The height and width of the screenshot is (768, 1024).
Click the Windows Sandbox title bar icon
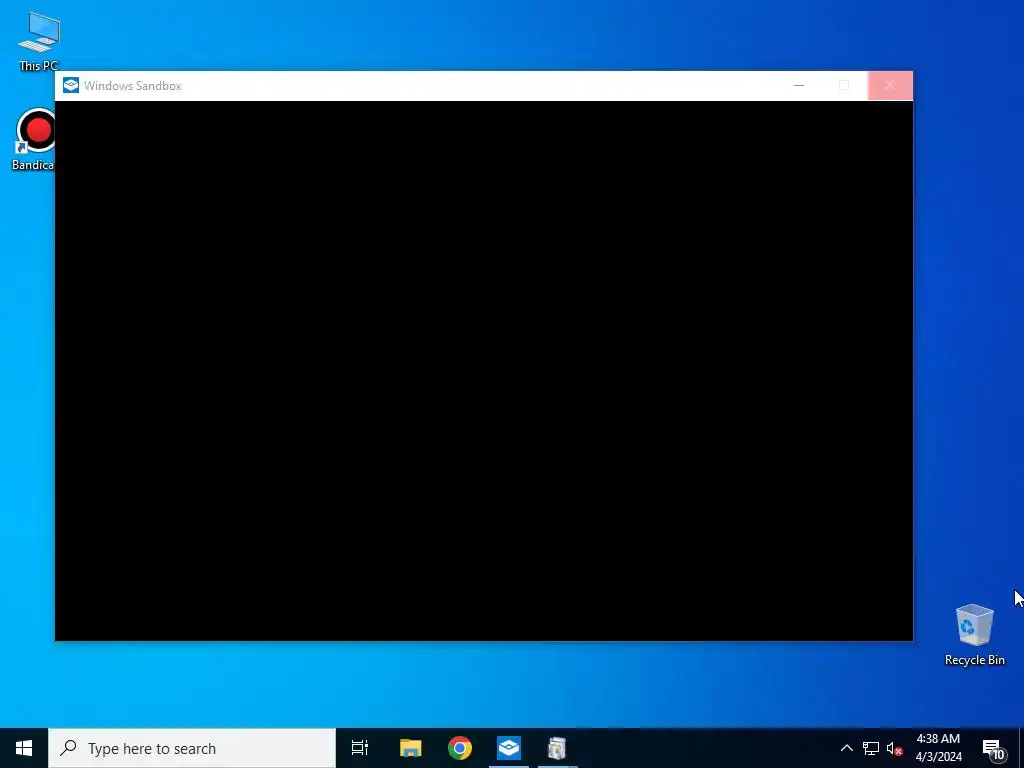tap(71, 86)
